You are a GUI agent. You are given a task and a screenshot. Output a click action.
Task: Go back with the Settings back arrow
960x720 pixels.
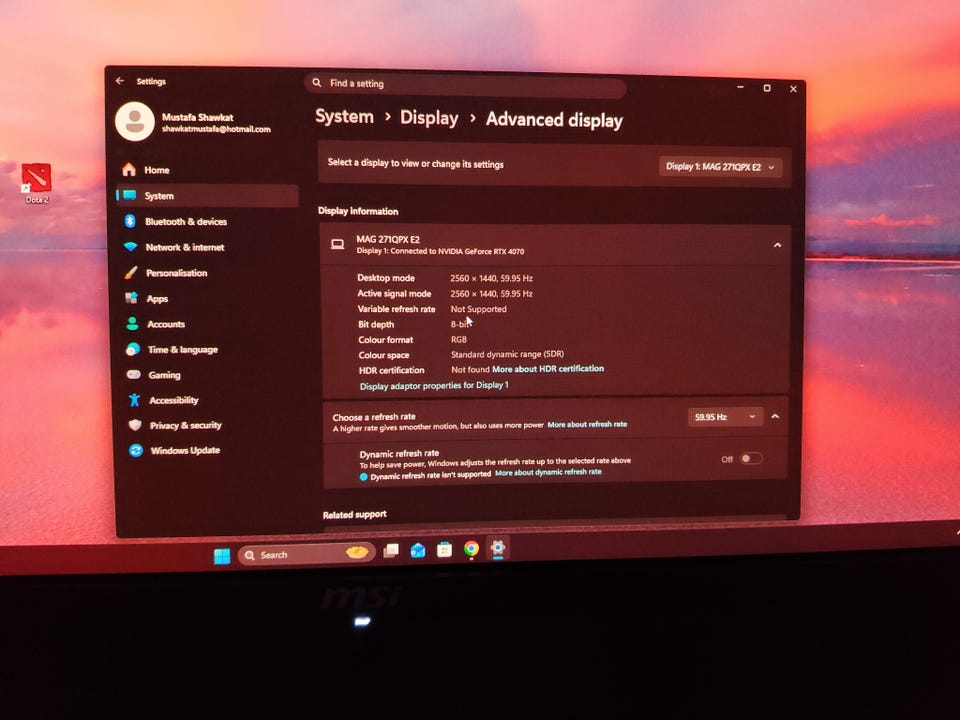(x=119, y=81)
